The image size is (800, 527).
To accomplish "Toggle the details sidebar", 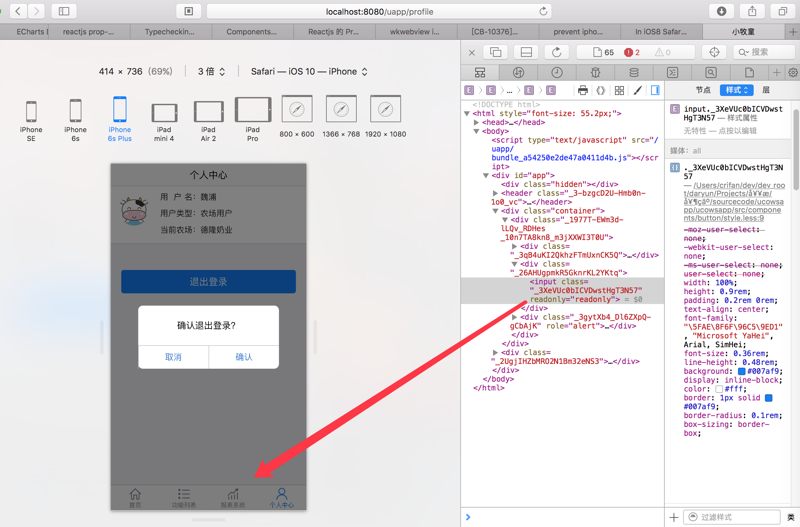I will click(655, 90).
